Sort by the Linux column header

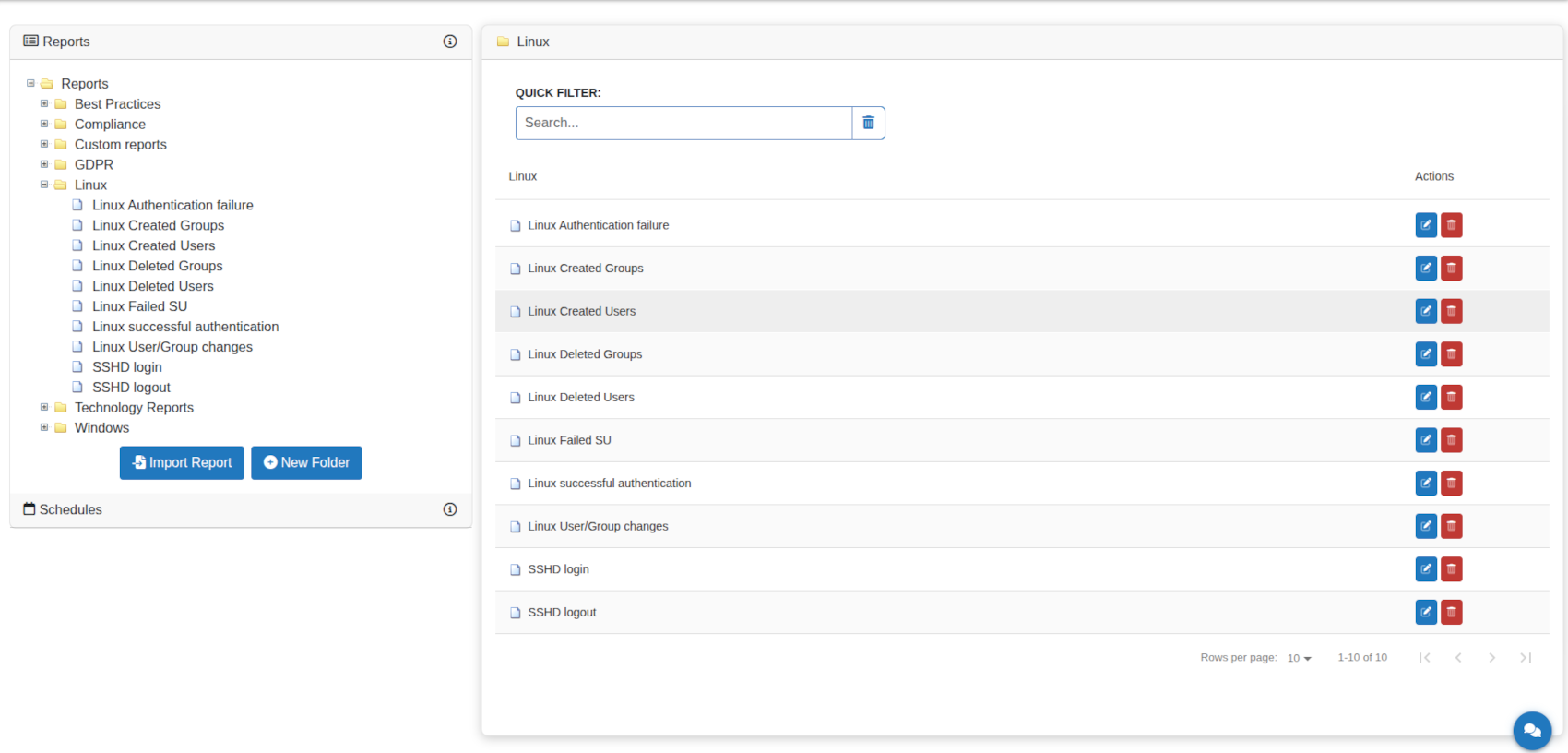(523, 176)
